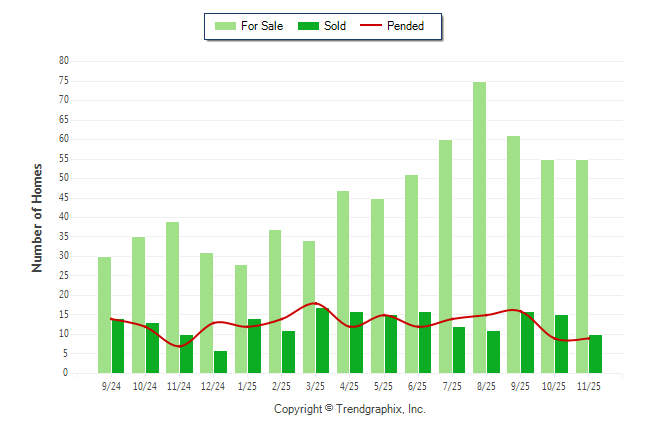Click the Number of Homes axis title
The image size is (646, 434).
pyautogui.click(x=37, y=217)
